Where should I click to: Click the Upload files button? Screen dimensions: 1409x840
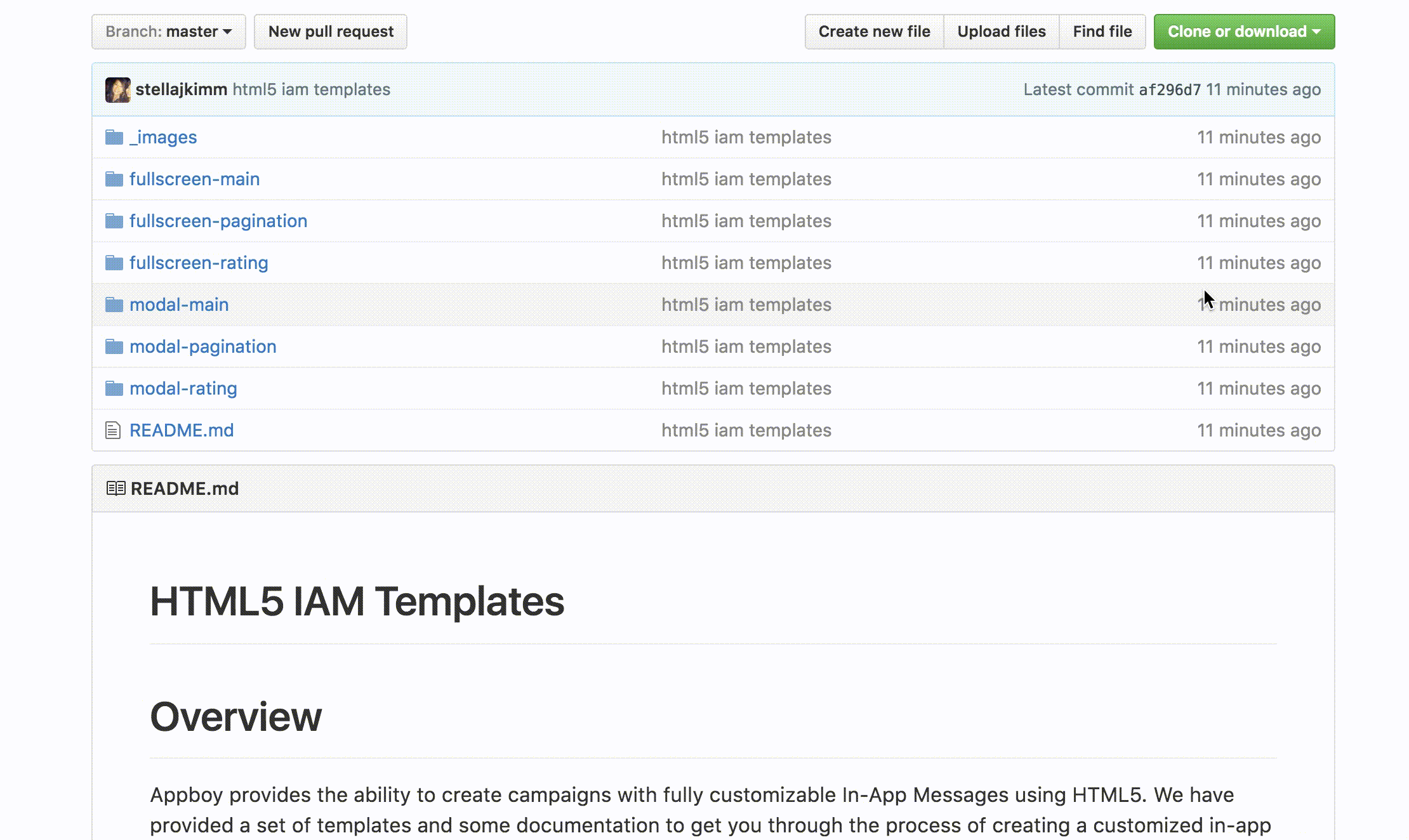pyautogui.click(x=1001, y=32)
